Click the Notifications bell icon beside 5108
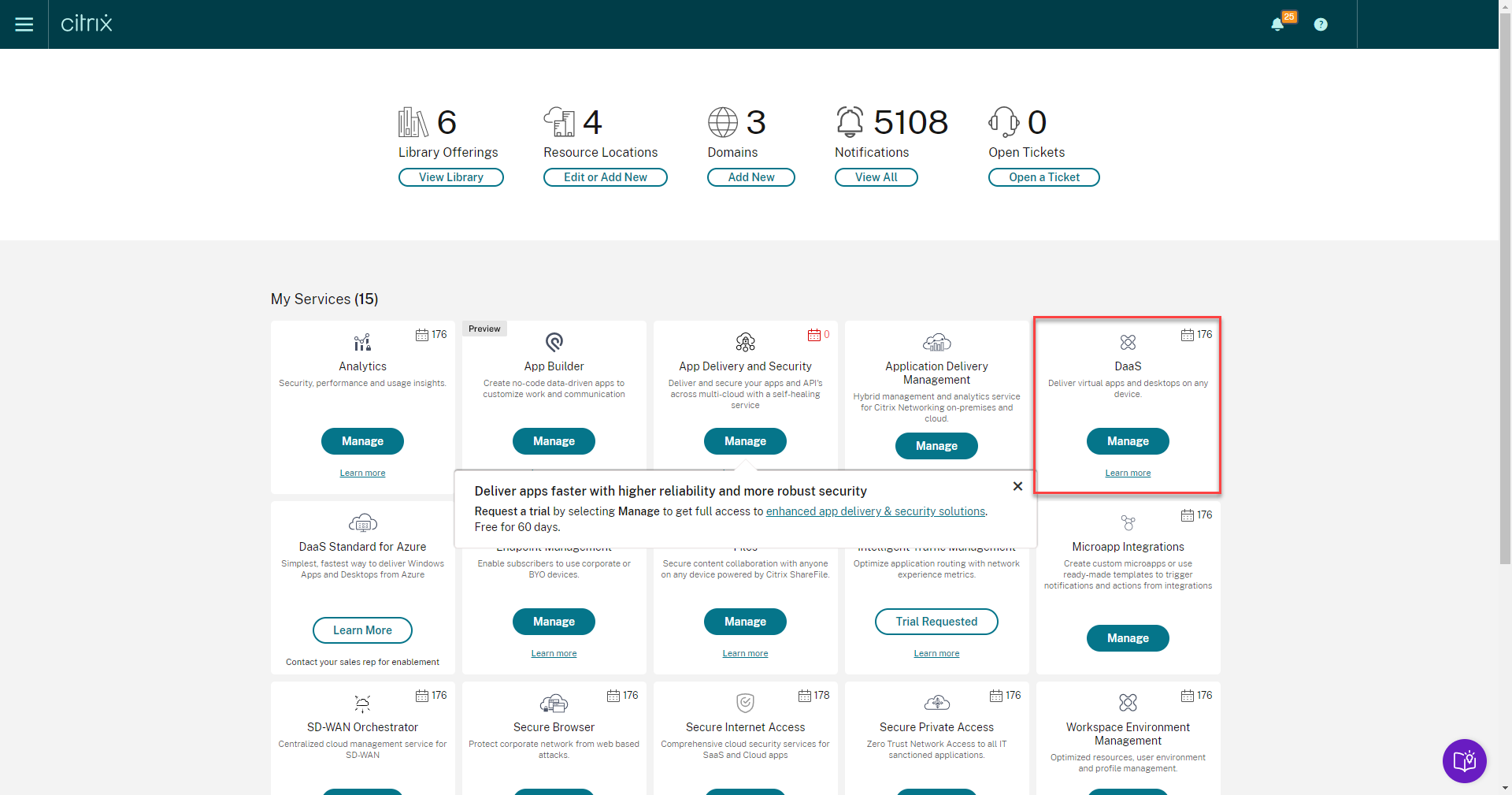 coord(850,122)
